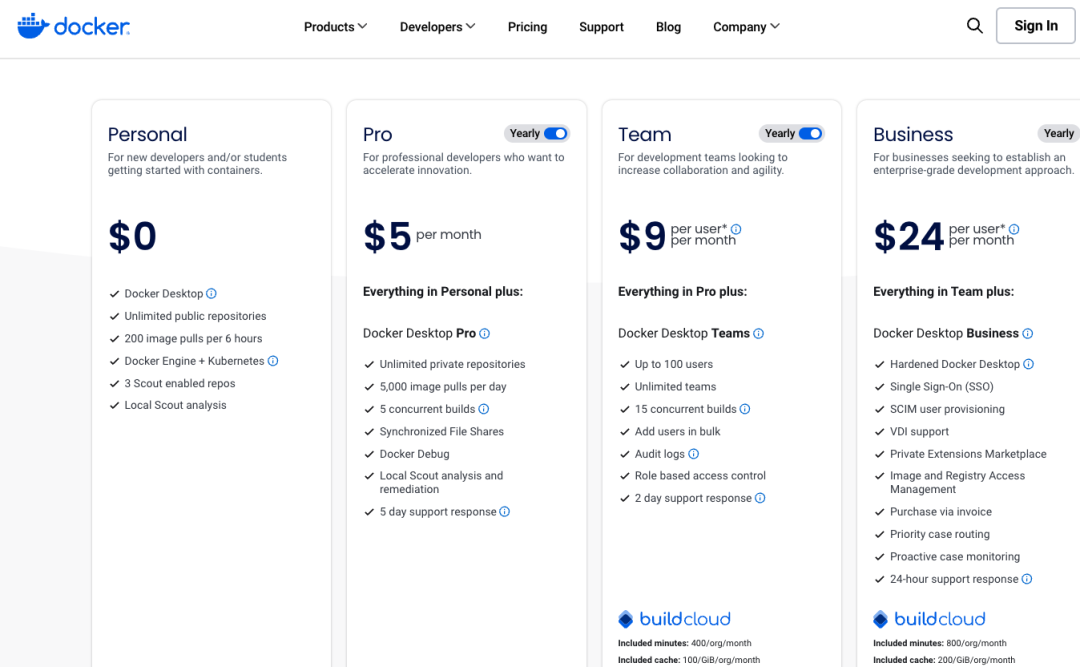Expand the Company dropdown menu
1080x667 pixels.
(746, 27)
